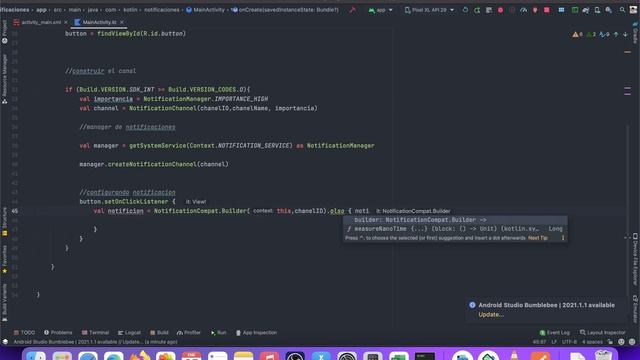Open the Emulator side panel
Image resolution: width=640 pixels, height=360 pixels.
pos(635,309)
